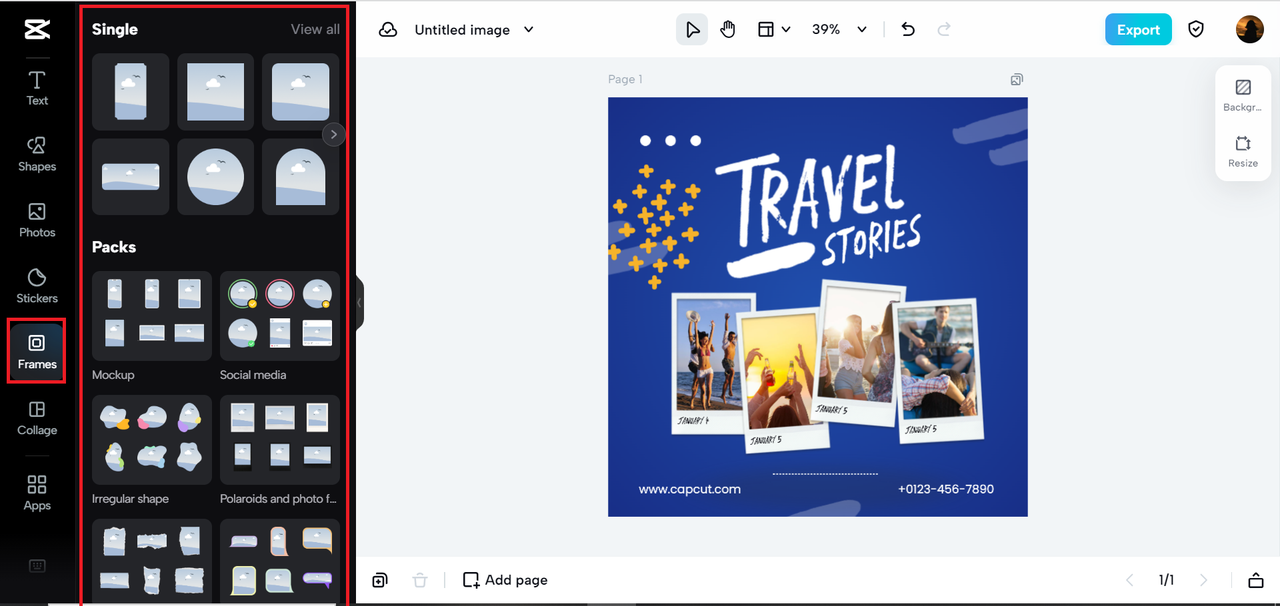Open the Mockup frame pack
Image resolution: width=1280 pixels, height=606 pixels.
pos(152,316)
